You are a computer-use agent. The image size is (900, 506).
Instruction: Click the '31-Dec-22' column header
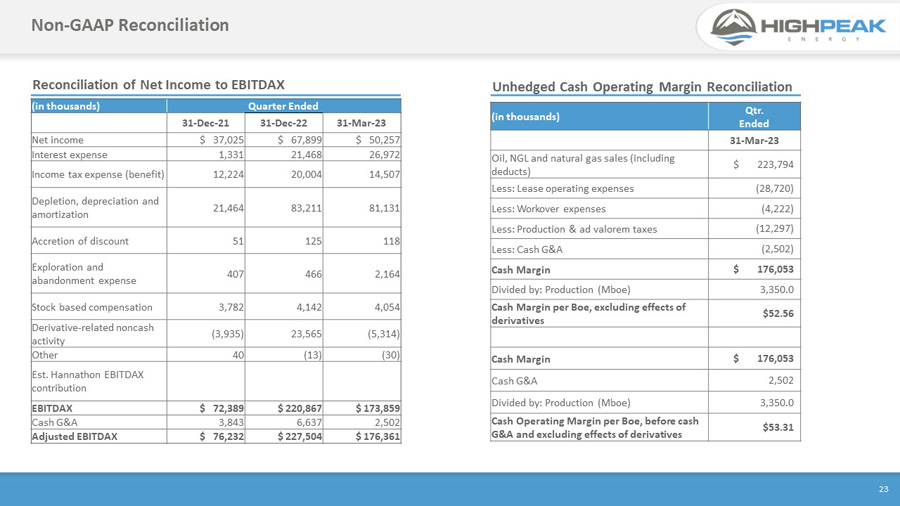point(284,123)
